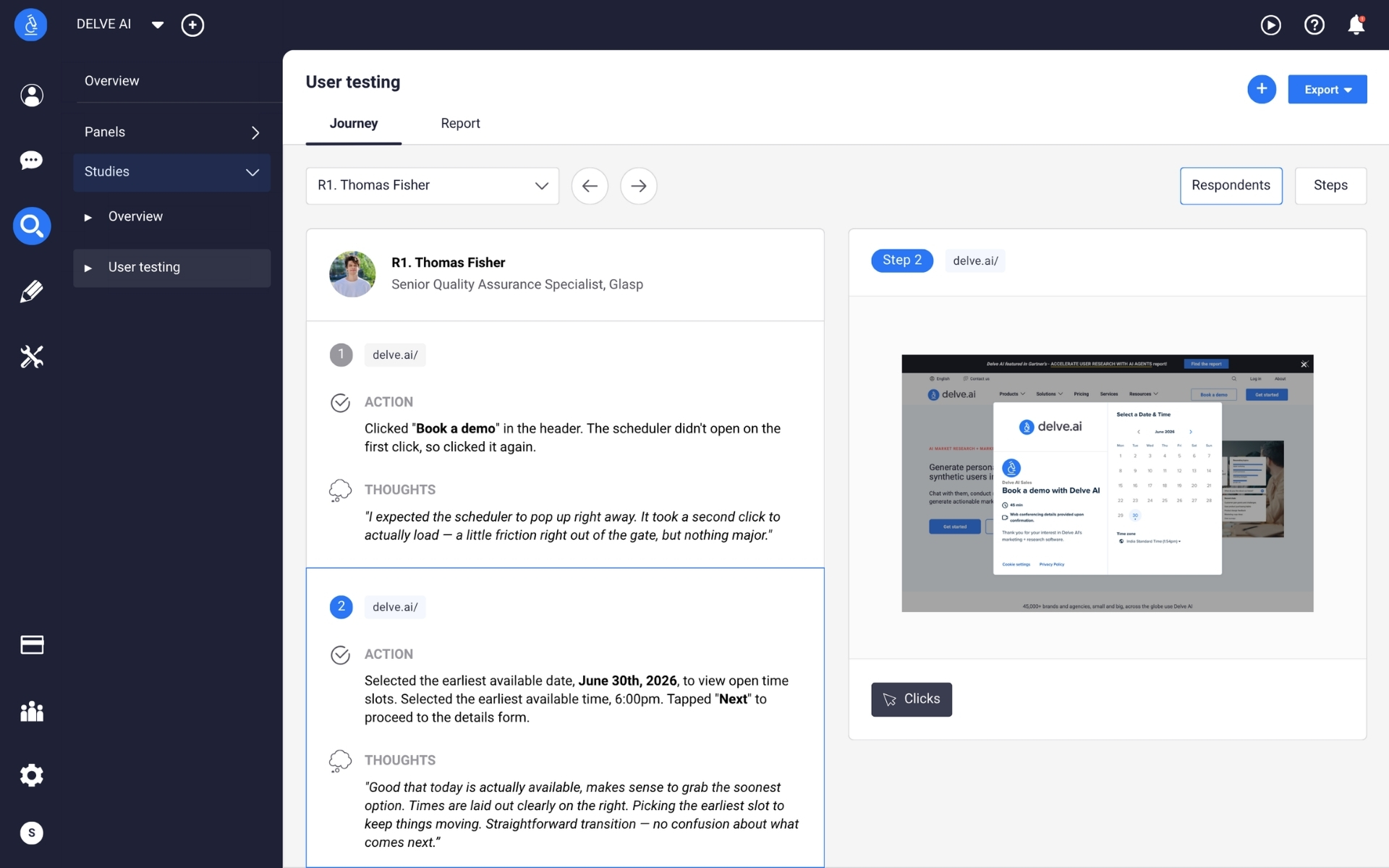Viewport: 1389px width, 868px height.
Task: Click the ACTION checkmark icon in step 2
Action: click(x=340, y=655)
